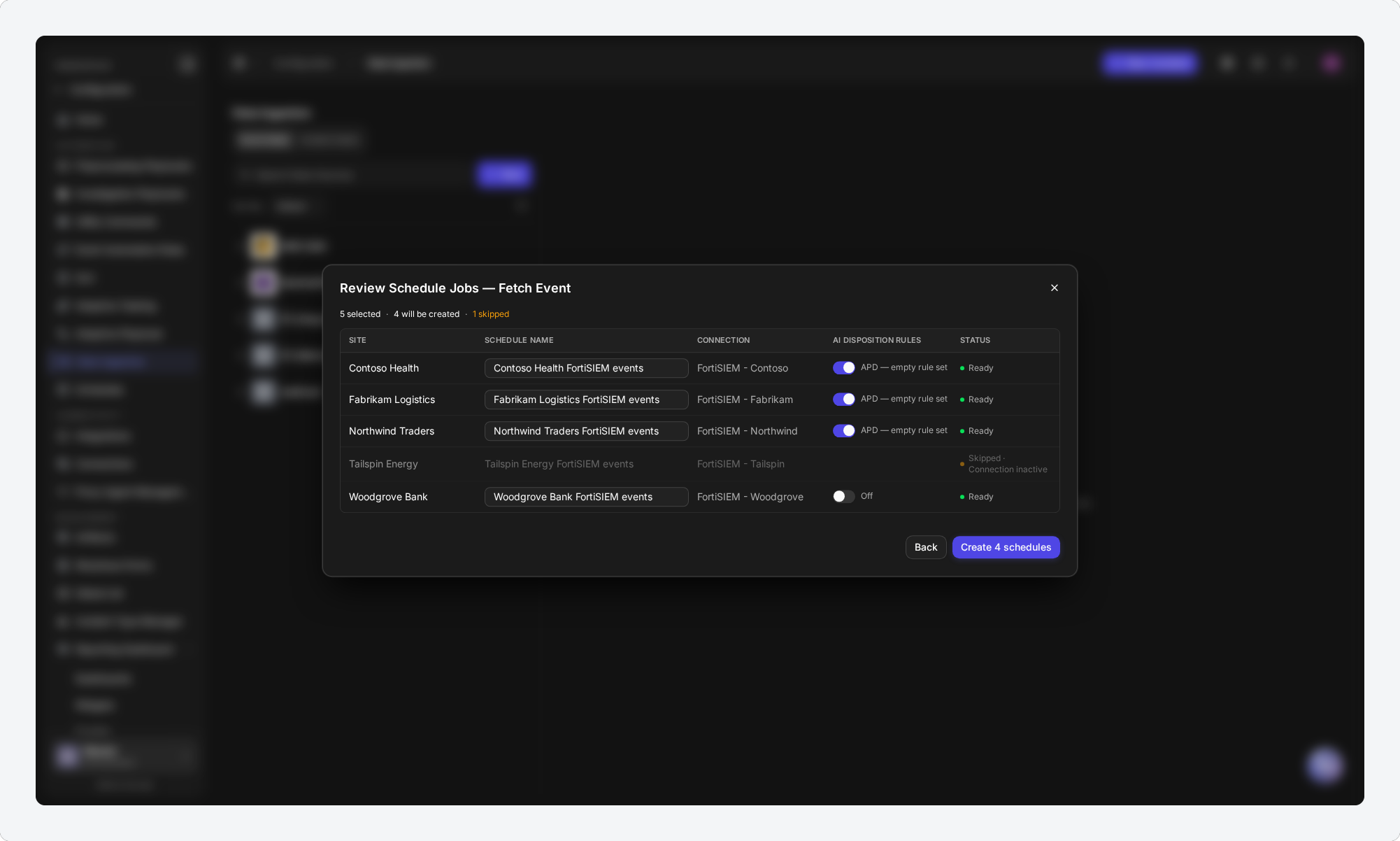Click the STATUS column header

coord(975,340)
